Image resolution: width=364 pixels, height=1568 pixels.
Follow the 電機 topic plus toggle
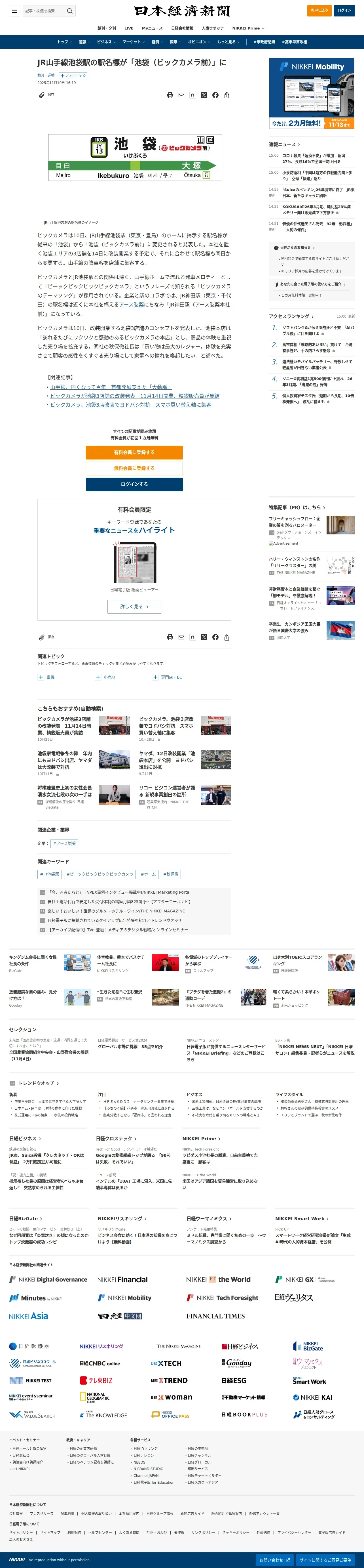[x=41, y=677]
